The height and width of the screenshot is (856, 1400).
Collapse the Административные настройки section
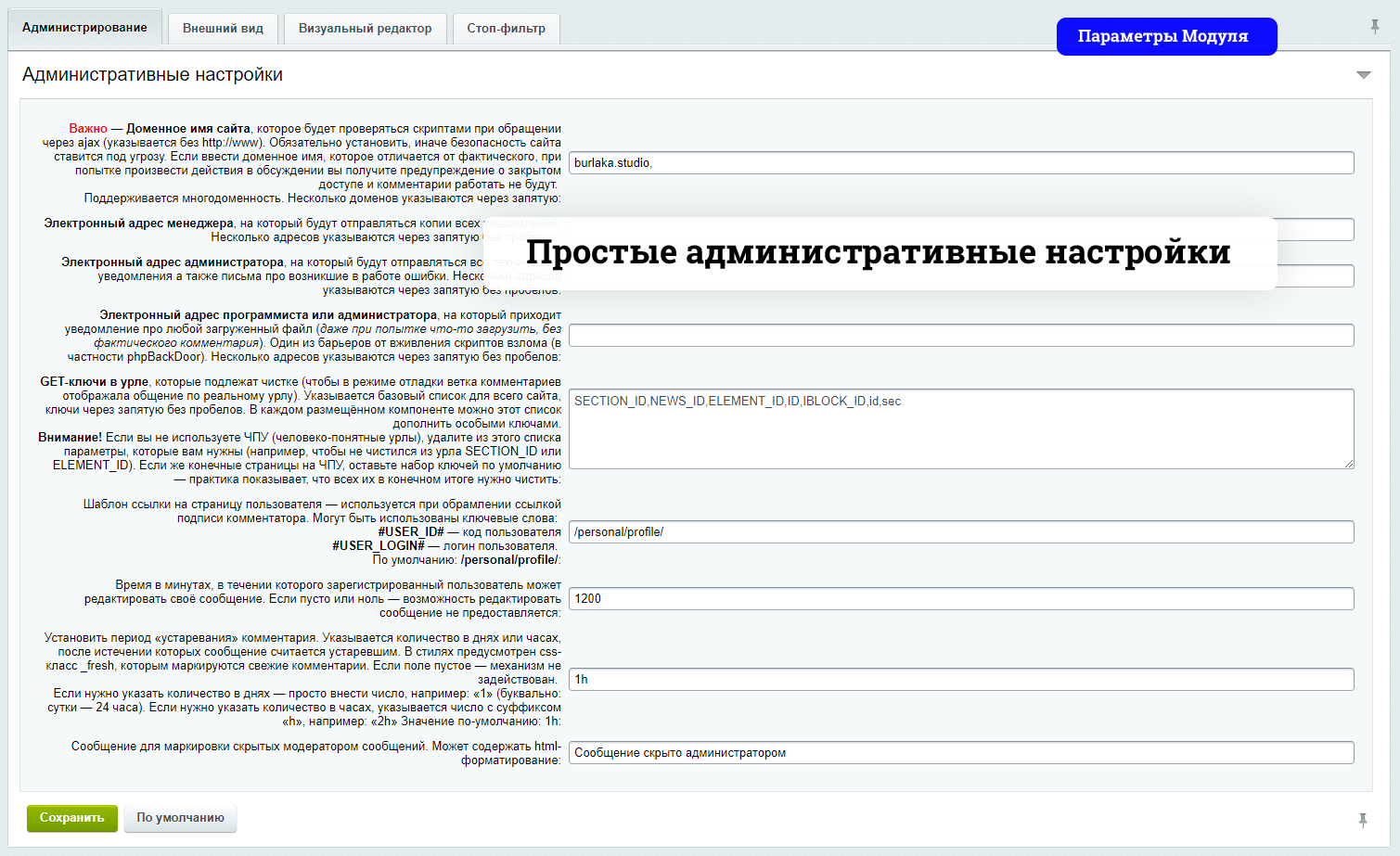pos(1363,75)
